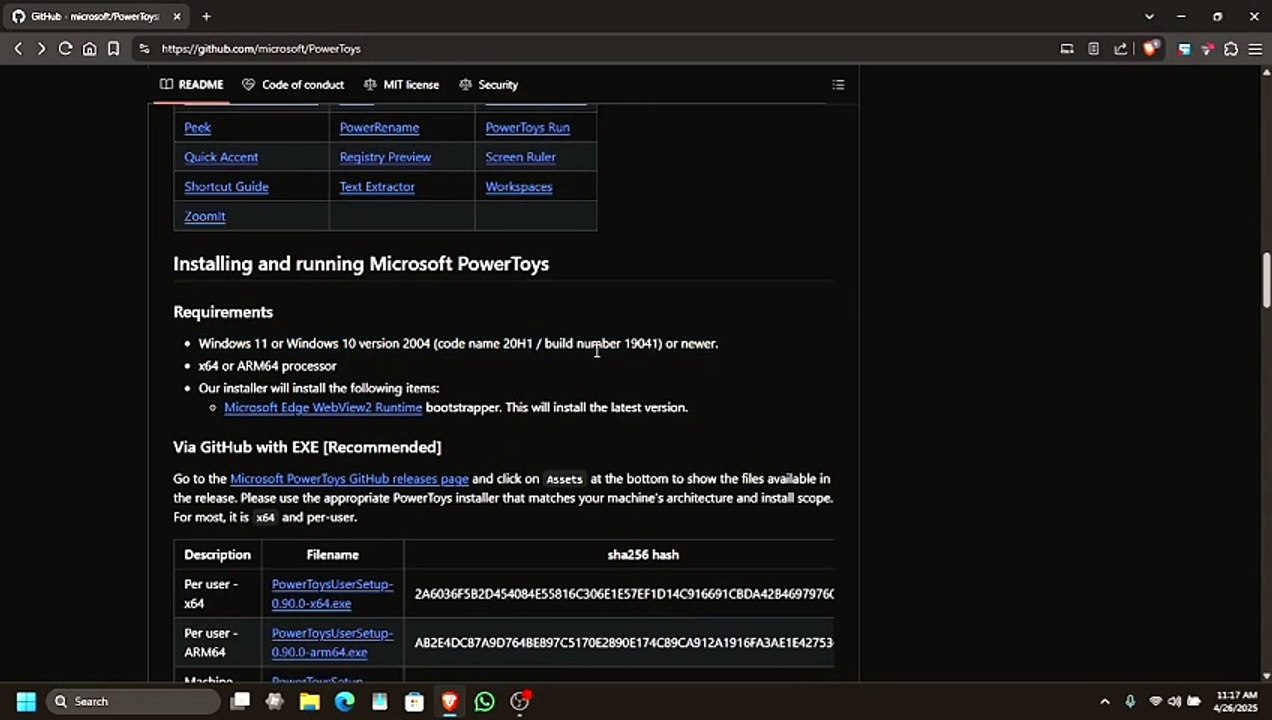Click the 'Installing and running Microsoft PowerToys' heading
This screenshot has width=1272, height=720.
click(x=361, y=264)
